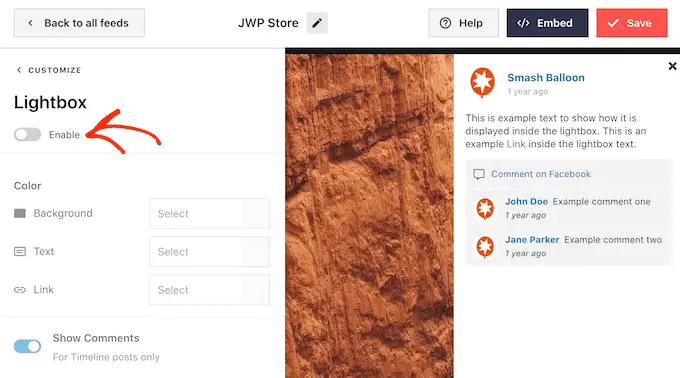Click the lightbox rock image preview
Screen dimensions: 680x378
(x=369, y=216)
